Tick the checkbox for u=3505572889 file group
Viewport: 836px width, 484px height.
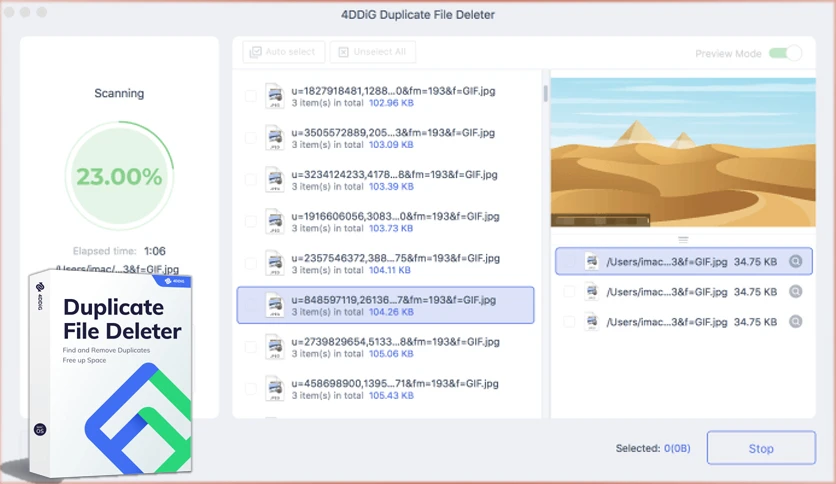(x=250, y=138)
